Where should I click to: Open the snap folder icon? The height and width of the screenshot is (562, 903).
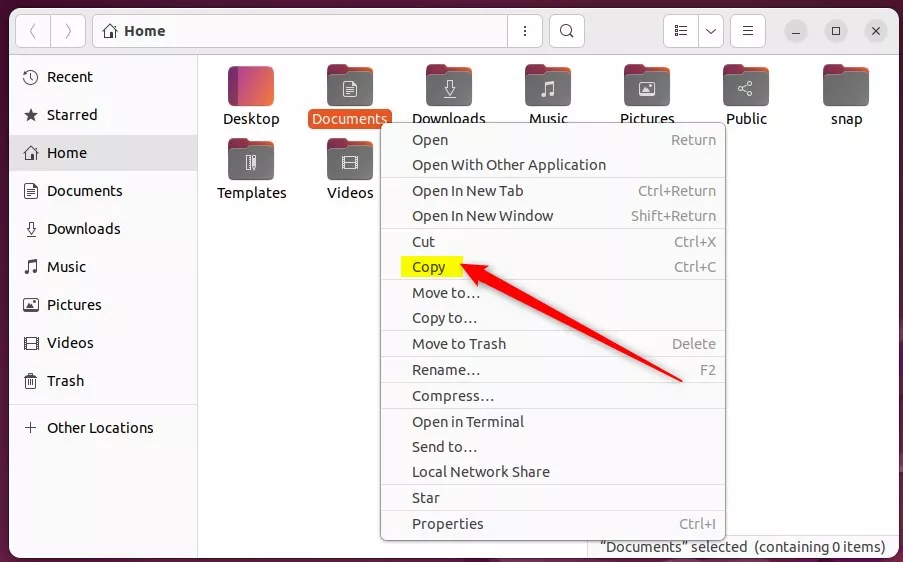pyautogui.click(x=846, y=87)
